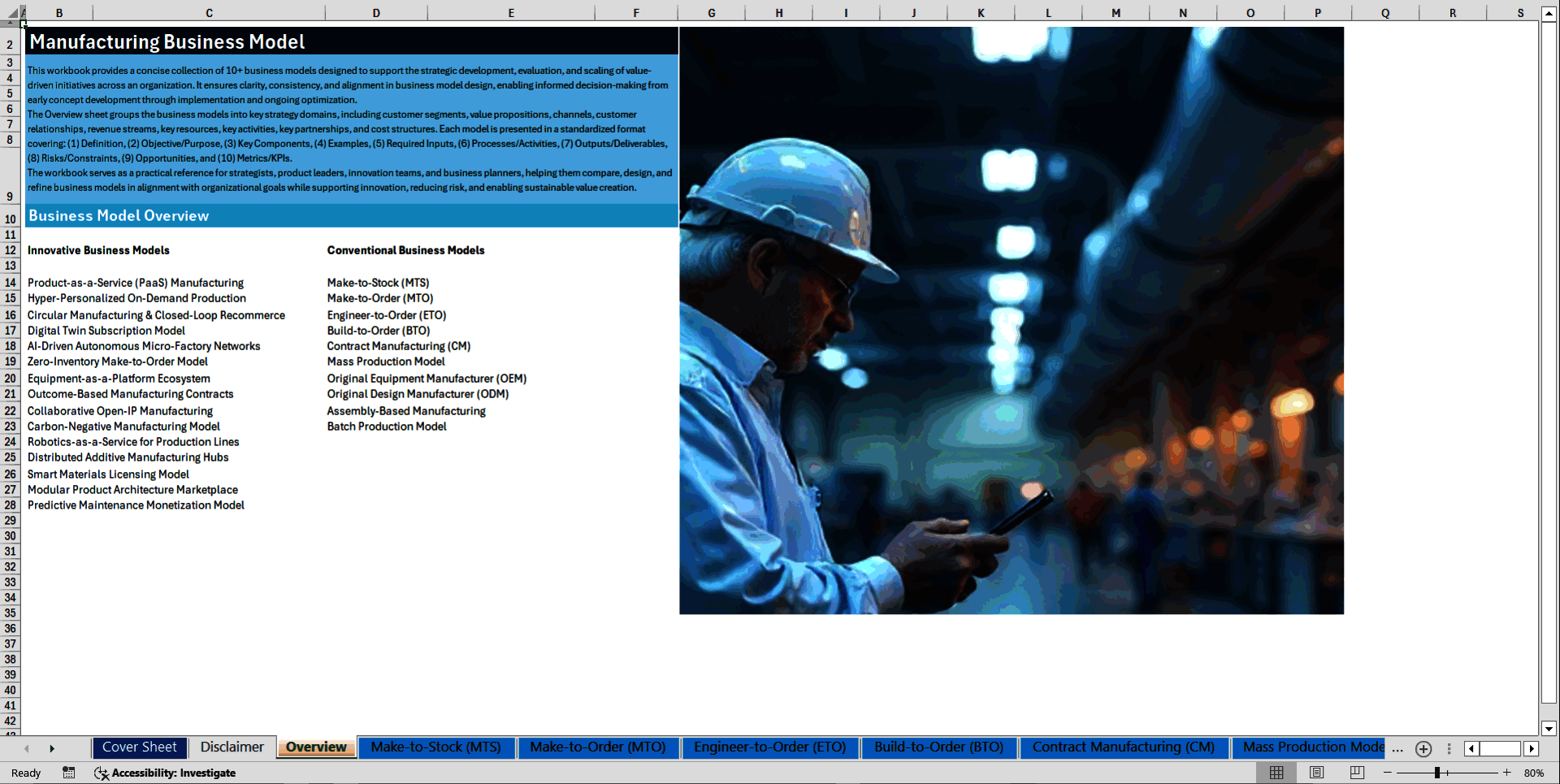
Task: Open Page Break Preview from status bar
Action: pyautogui.click(x=1355, y=773)
